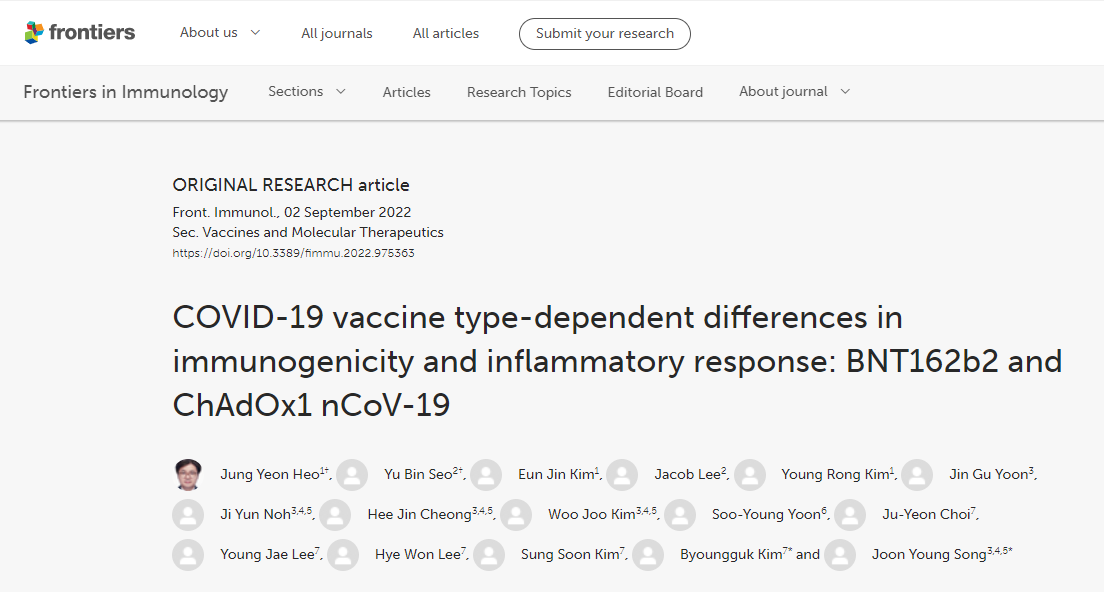Select the Research Topics tab
Image resolution: width=1104 pixels, height=592 pixels.
coord(519,92)
